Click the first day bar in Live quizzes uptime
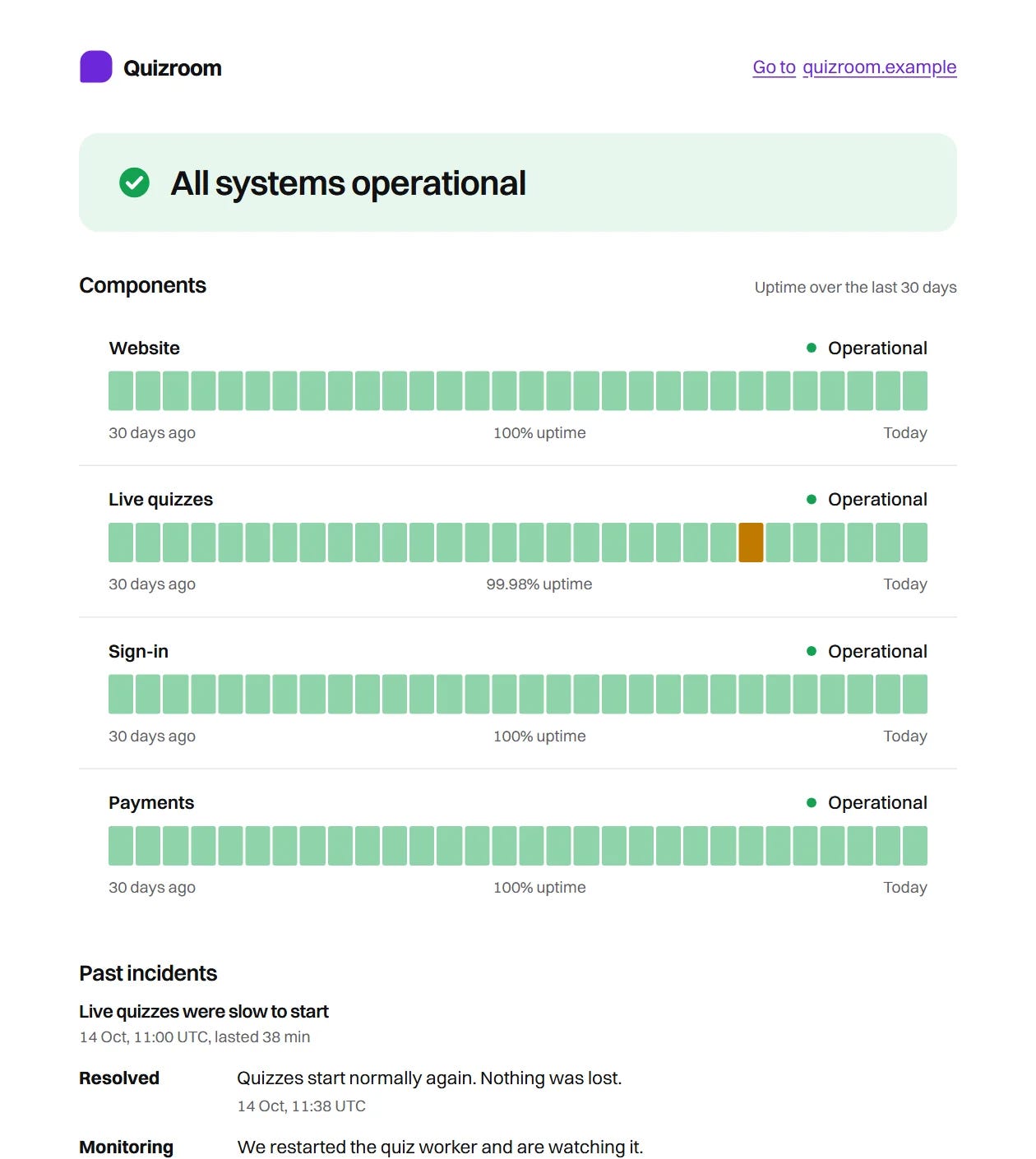The image size is (1036, 1159). click(121, 543)
